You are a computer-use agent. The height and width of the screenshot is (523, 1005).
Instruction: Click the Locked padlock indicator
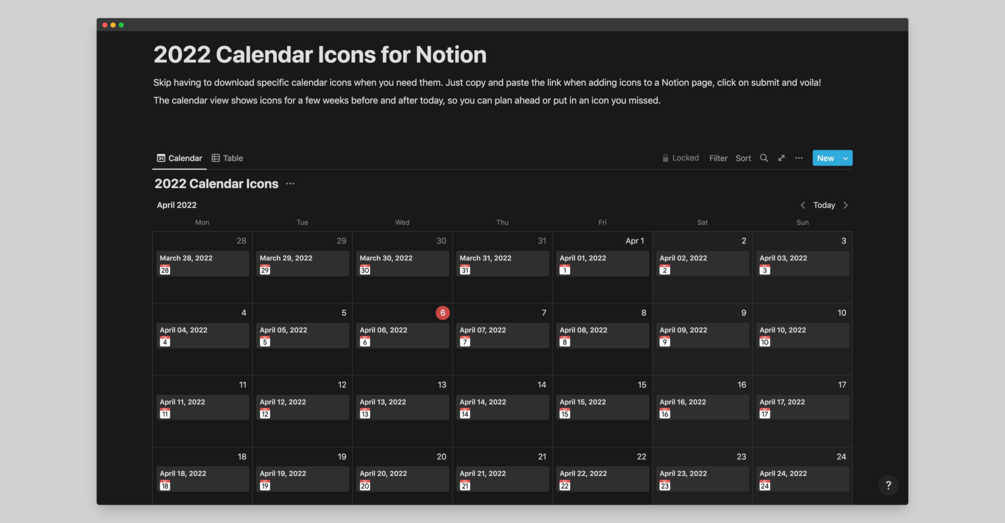(680, 158)
